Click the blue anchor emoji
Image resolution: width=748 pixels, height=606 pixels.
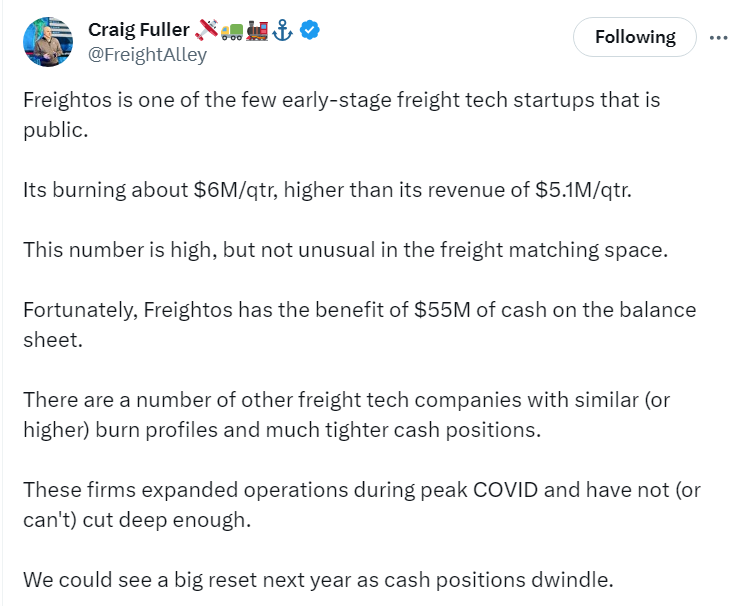(x=282, y=30)
